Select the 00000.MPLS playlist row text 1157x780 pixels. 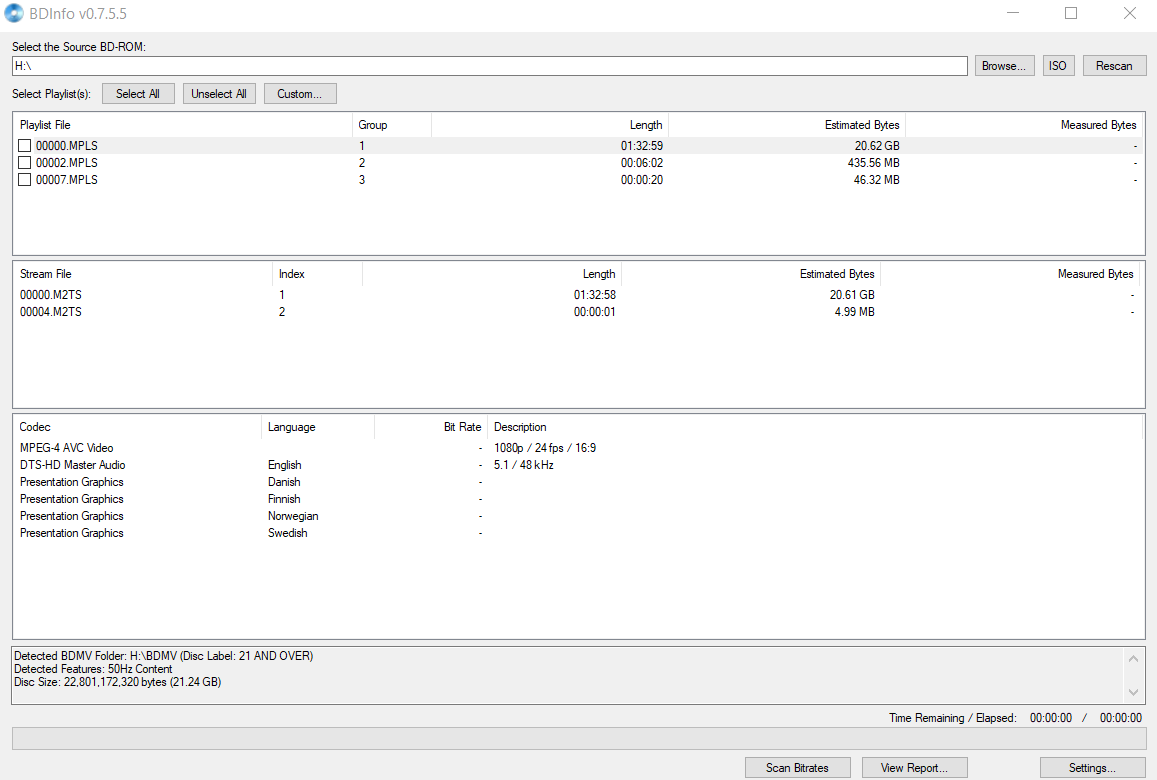(x=66, y=146)
